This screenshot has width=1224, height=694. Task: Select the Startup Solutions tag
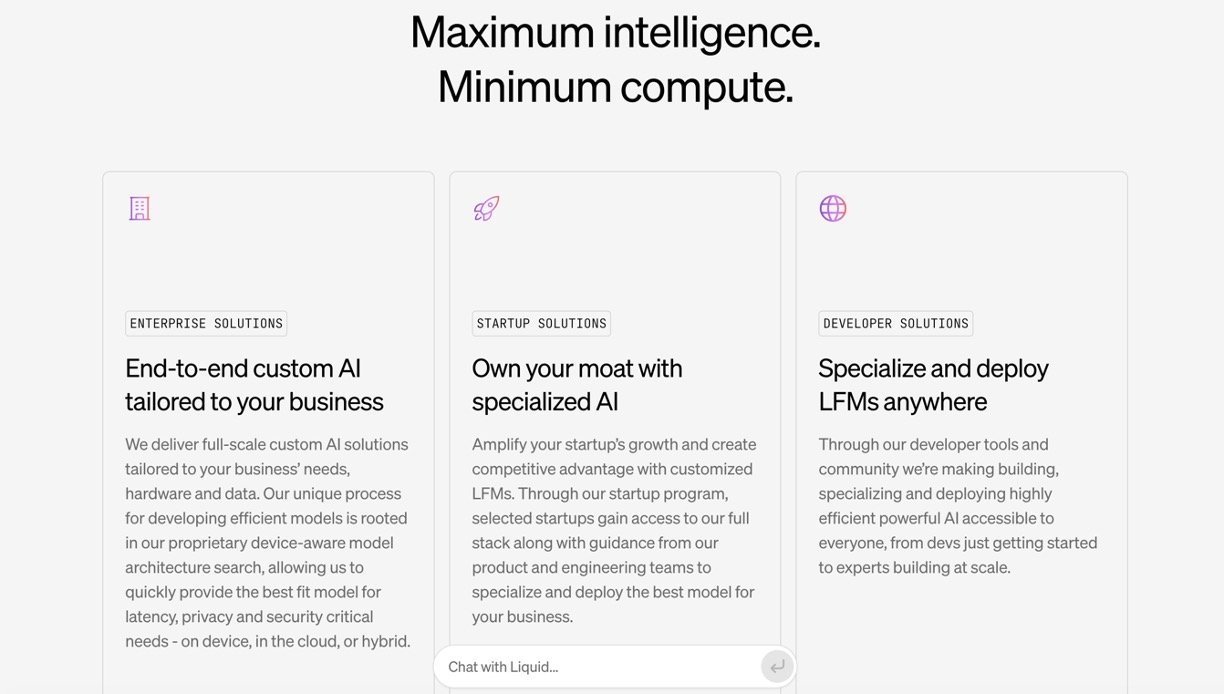[541, 324]
